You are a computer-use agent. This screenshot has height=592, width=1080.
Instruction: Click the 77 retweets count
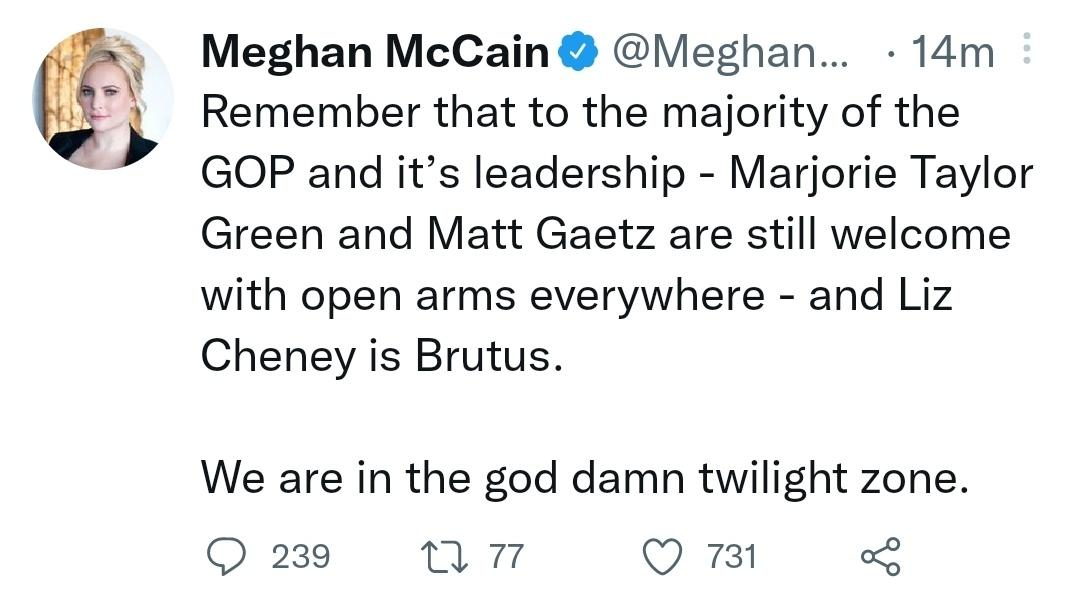pos(507,556)
